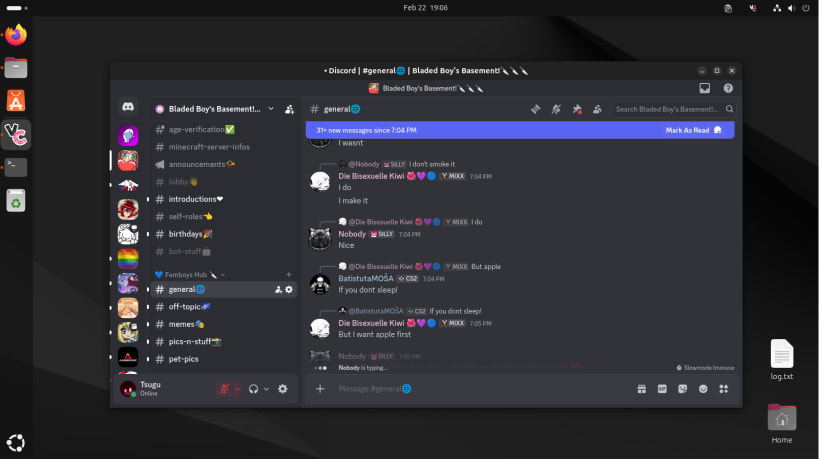Open notification settings bell in channel header
Screen dimensions: 819x459
556,109
